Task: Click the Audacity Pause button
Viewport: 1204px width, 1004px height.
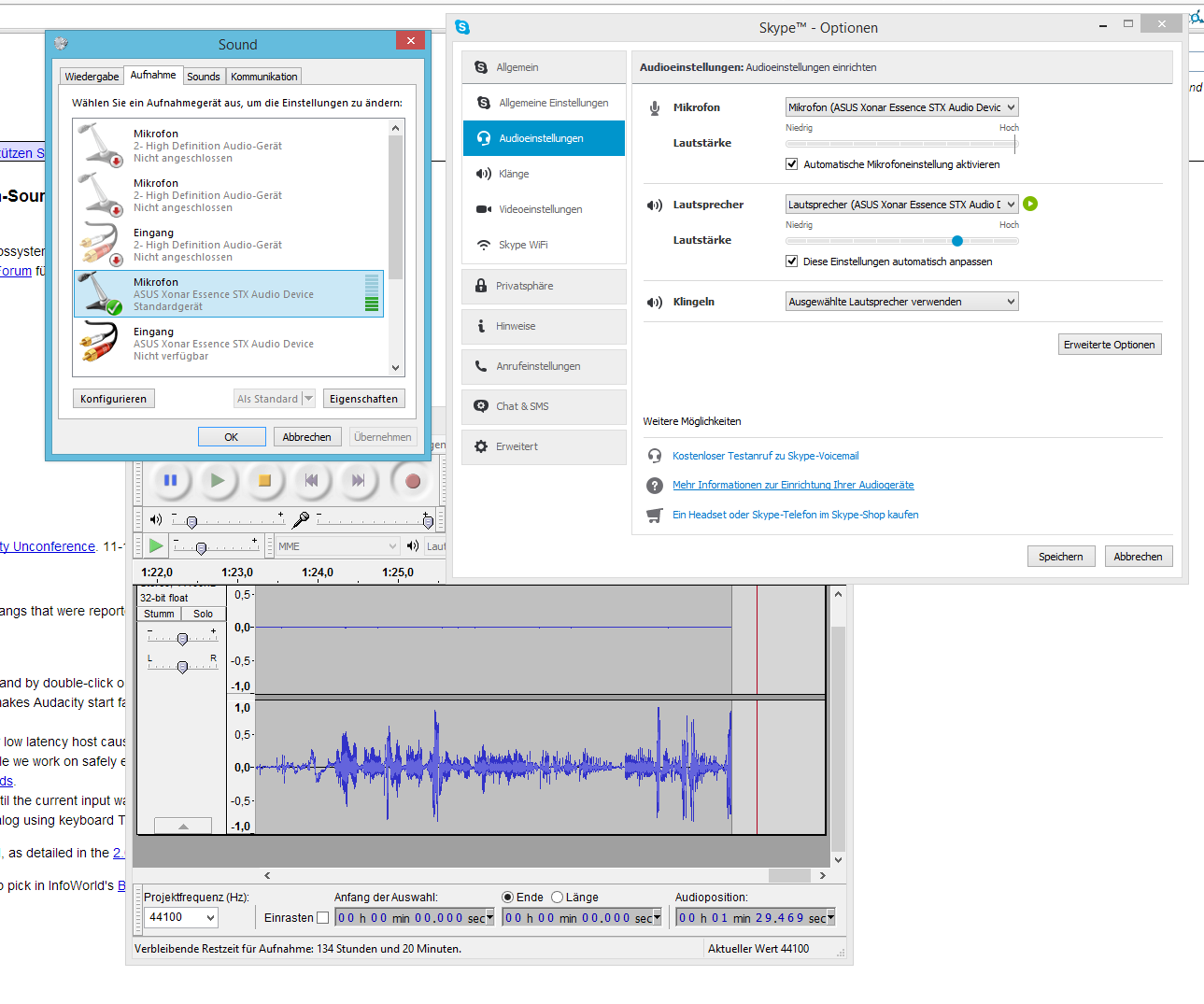Action: pyautogui.click(x=170, y=480)
